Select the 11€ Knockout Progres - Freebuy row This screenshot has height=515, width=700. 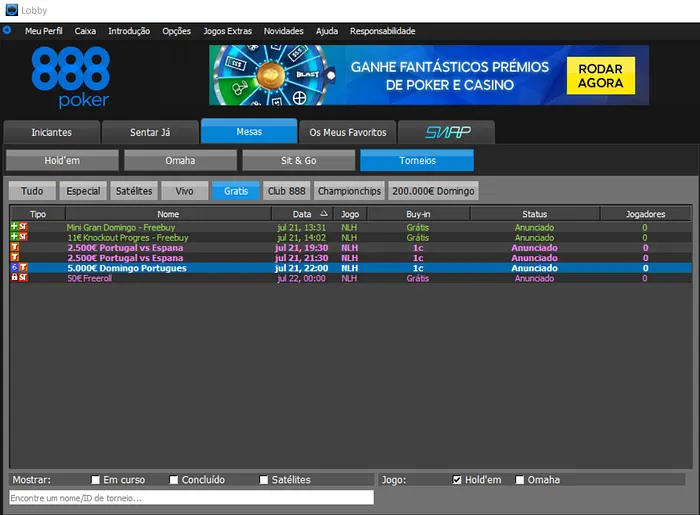click(x=351, y=237)
